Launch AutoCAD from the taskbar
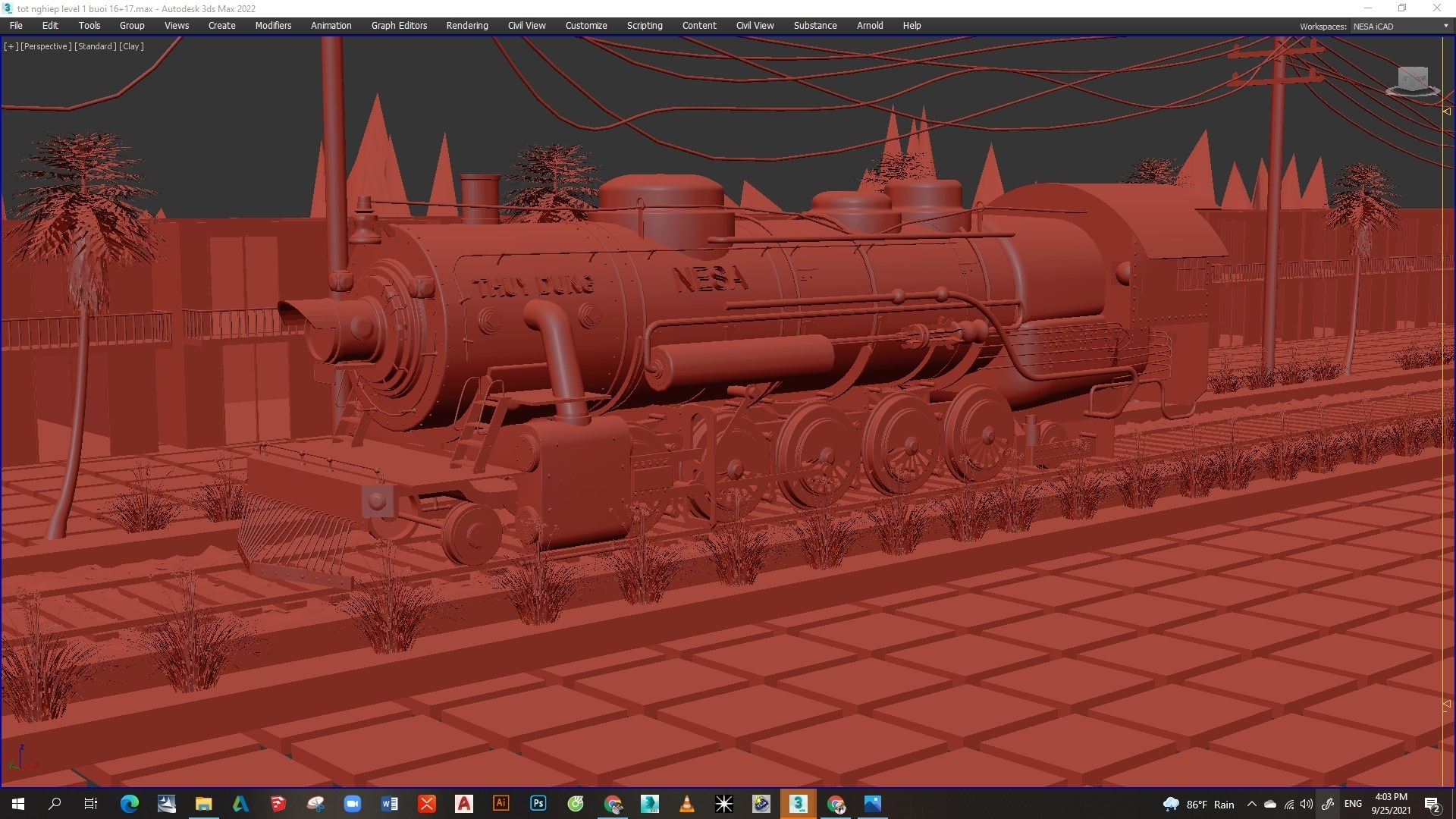Image resolution: width=1456 pixels, height=819 pixels. (x=463, y=804)
